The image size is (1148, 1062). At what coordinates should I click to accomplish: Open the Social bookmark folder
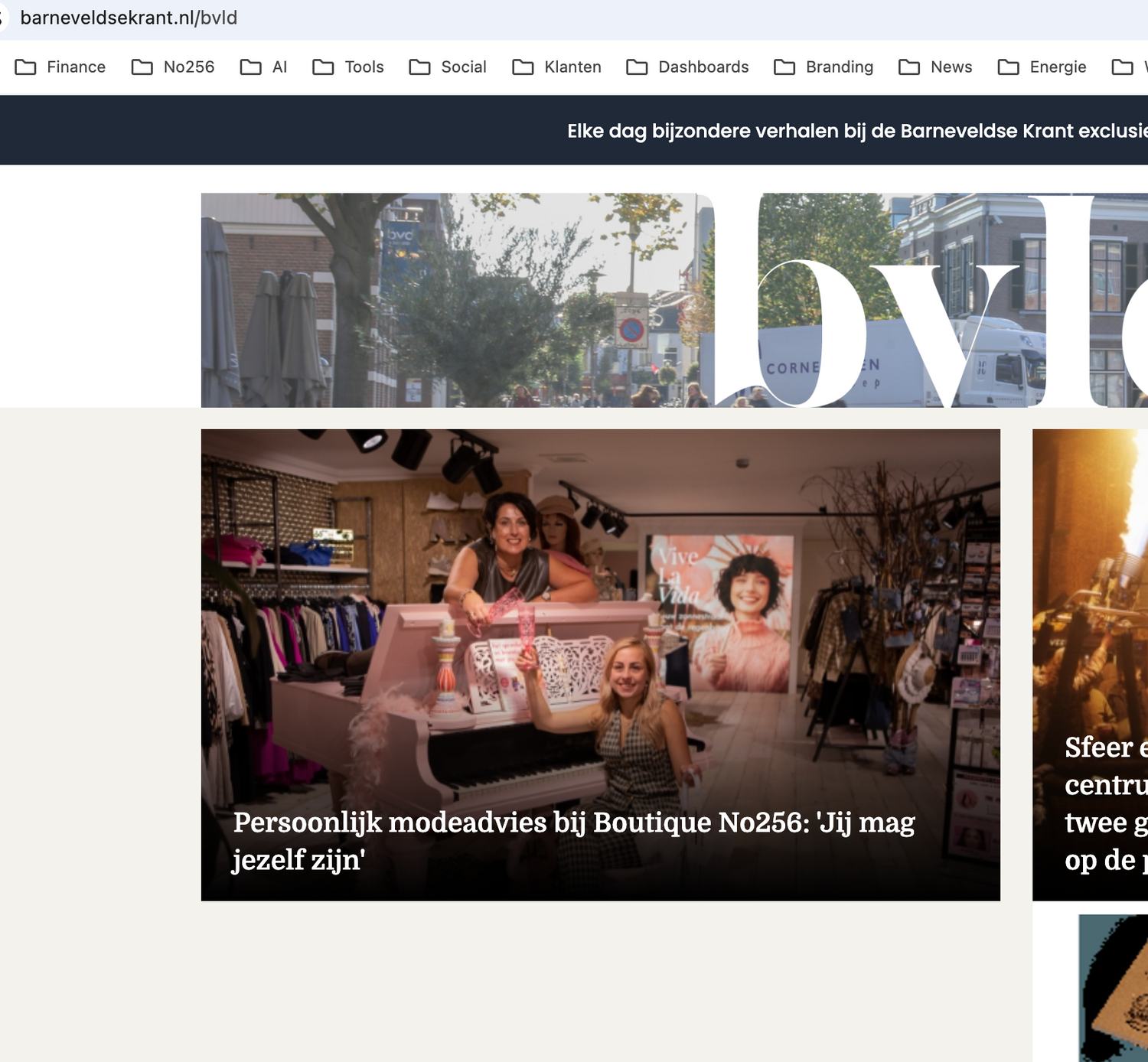point(448,67)
